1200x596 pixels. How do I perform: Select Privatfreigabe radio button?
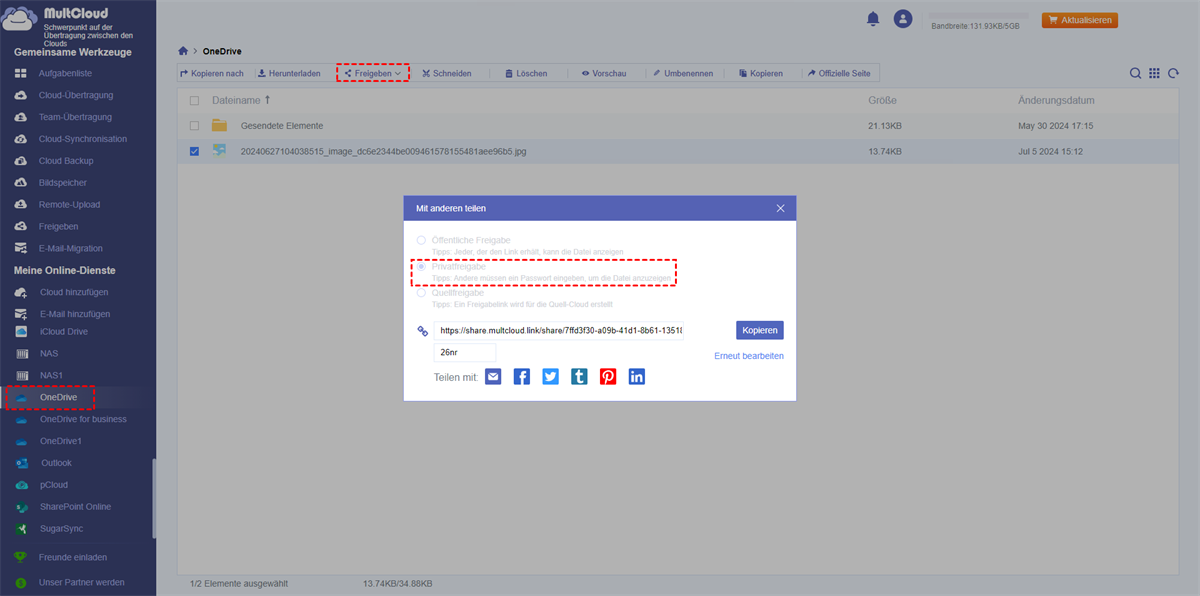(x=421, y=267)
